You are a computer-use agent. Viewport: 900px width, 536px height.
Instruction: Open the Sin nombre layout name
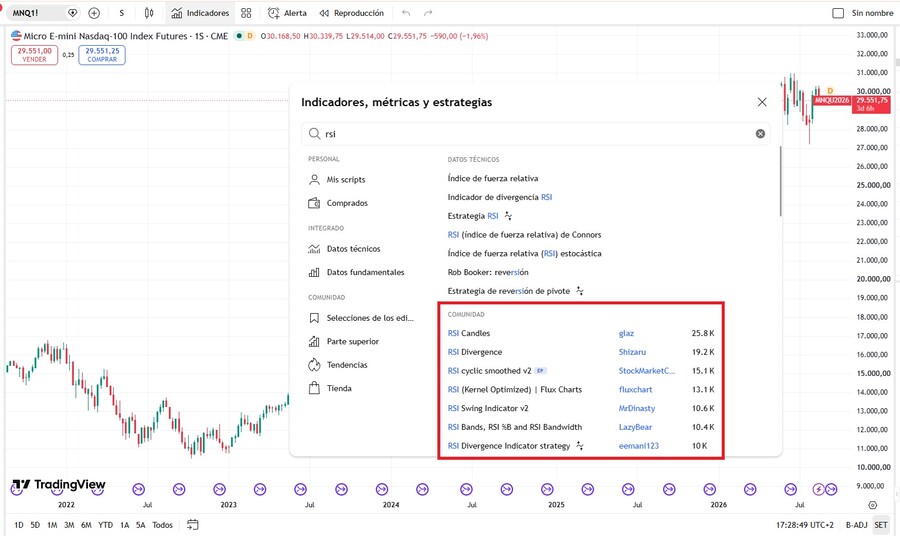tap(872, 13)
